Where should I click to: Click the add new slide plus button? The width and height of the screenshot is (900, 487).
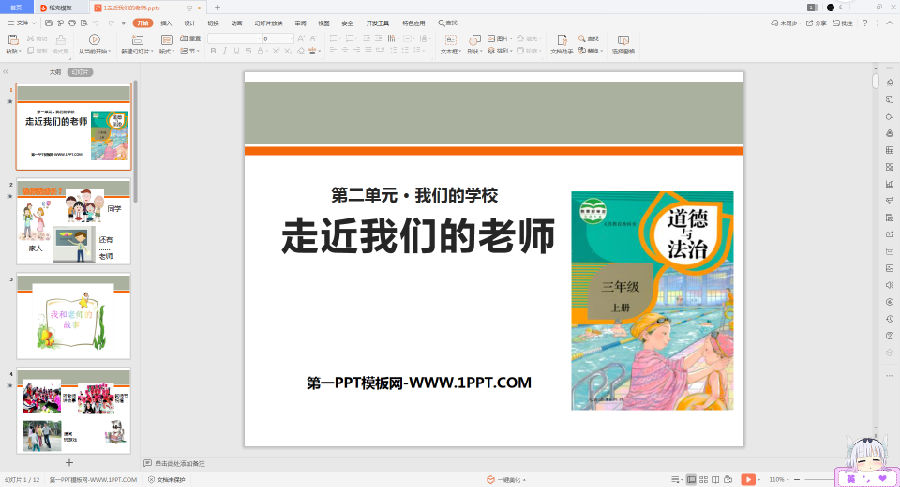pyautogui.click(x=69, y=462)
